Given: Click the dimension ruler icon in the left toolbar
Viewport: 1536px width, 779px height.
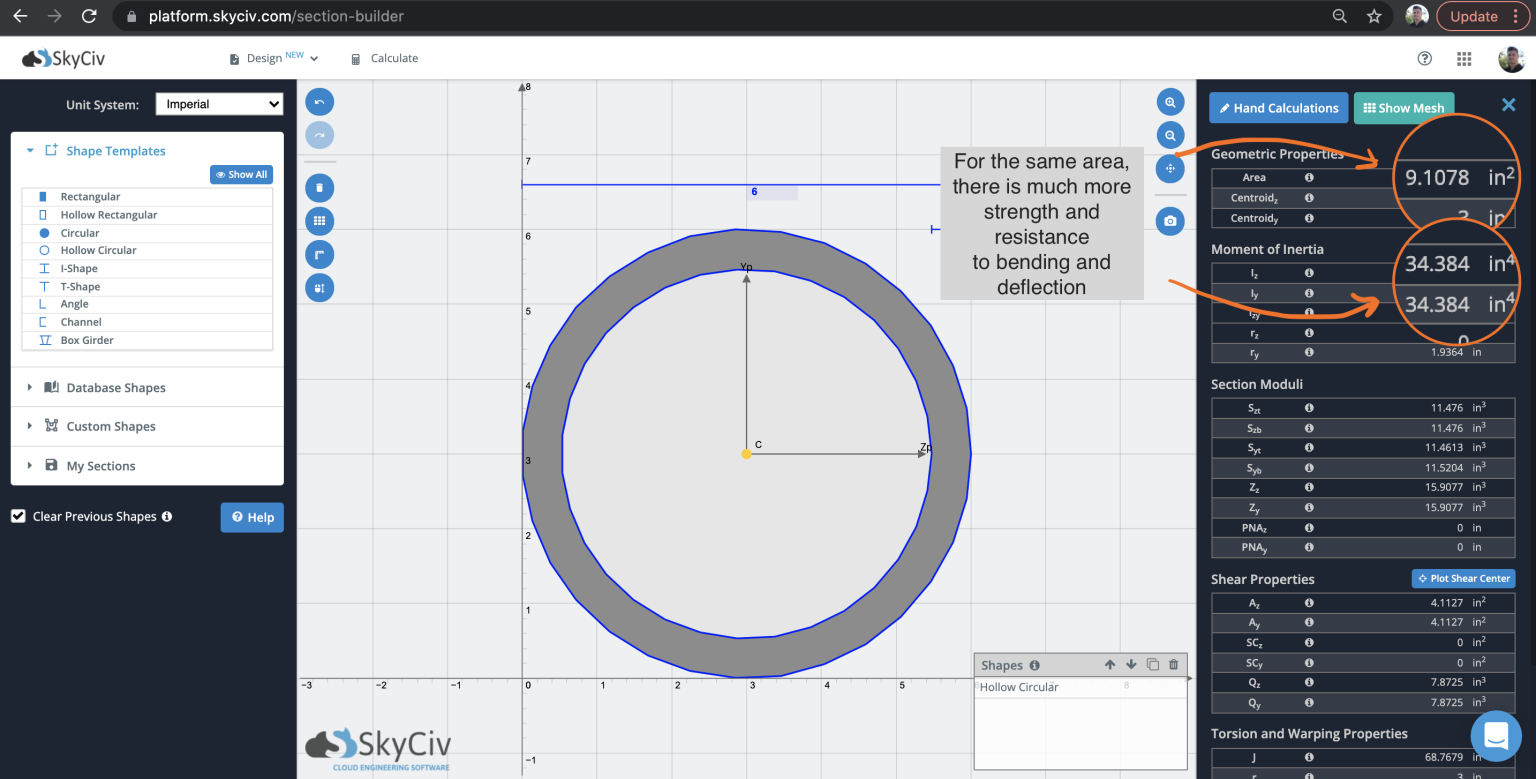Looking at the screenshot, I should [319, 254].
